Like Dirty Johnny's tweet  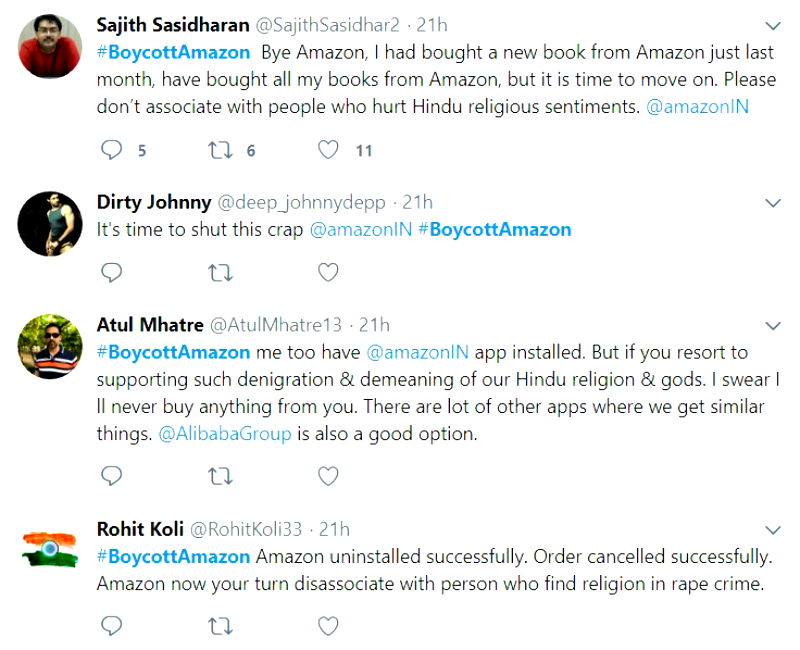(x=328, y=272)
